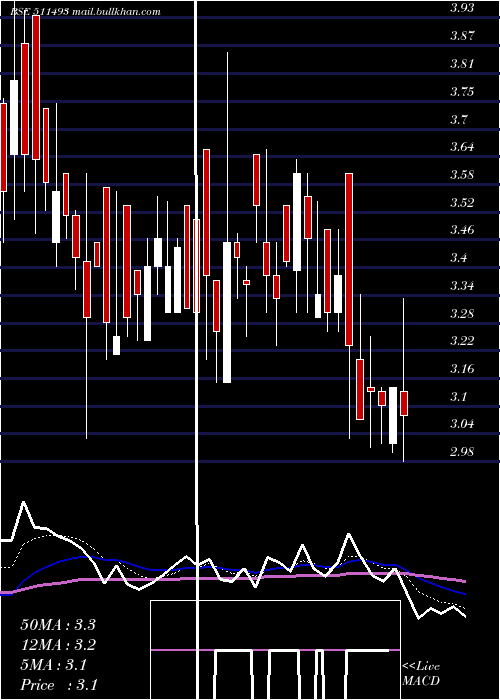Click the 3.34 price axis label

coord(462,285)
